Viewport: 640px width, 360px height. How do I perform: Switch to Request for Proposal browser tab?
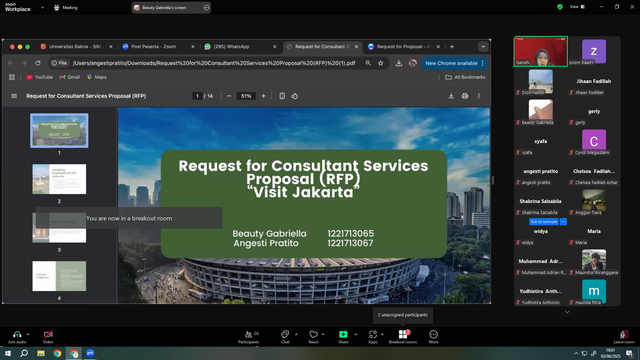coord(403,47)
